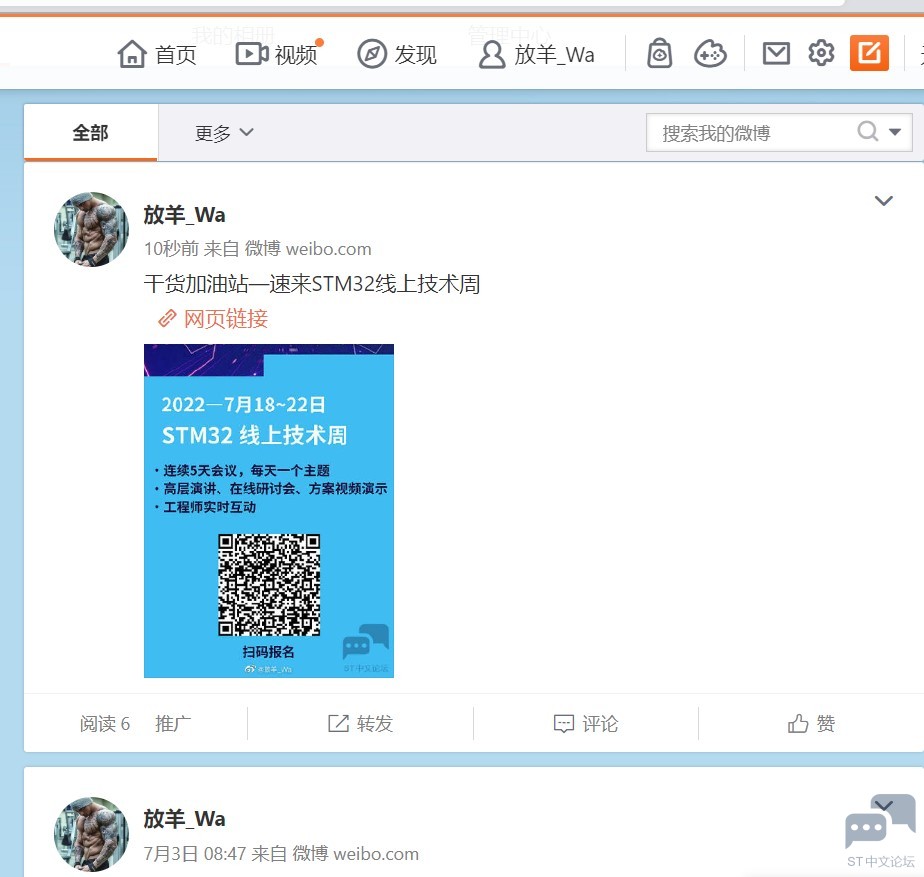This screenshot has width=924, height=877.
Task: Click 视频 text in navigation
Action: click(x=296, y=55)
